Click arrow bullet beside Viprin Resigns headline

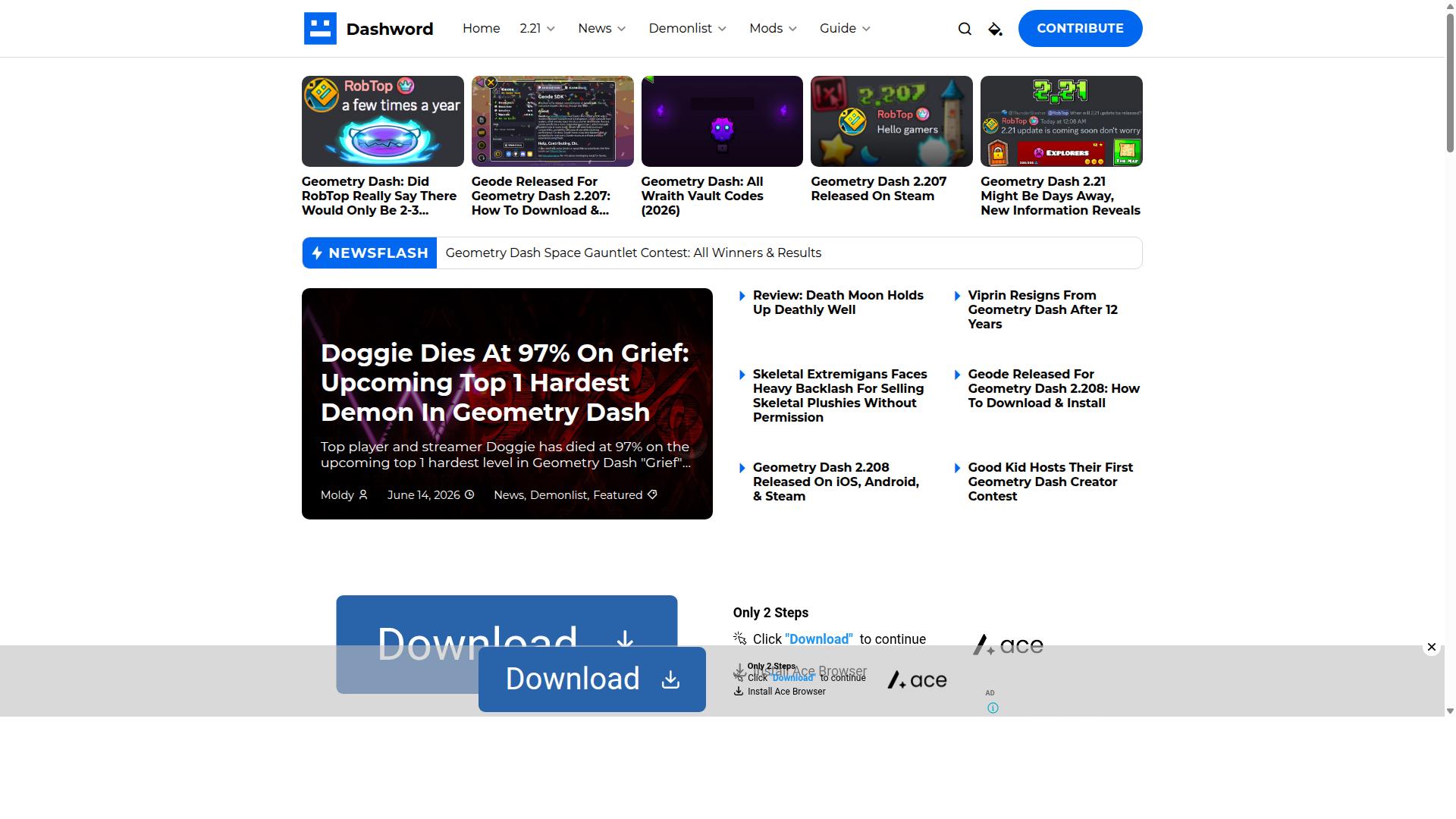[958, 297]
